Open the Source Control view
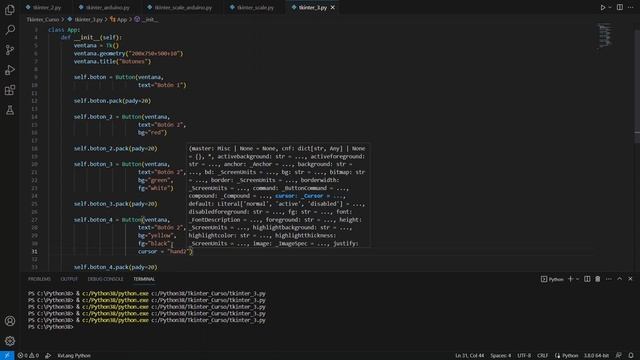Screen dimensions: 640x360 click(10, 50)
